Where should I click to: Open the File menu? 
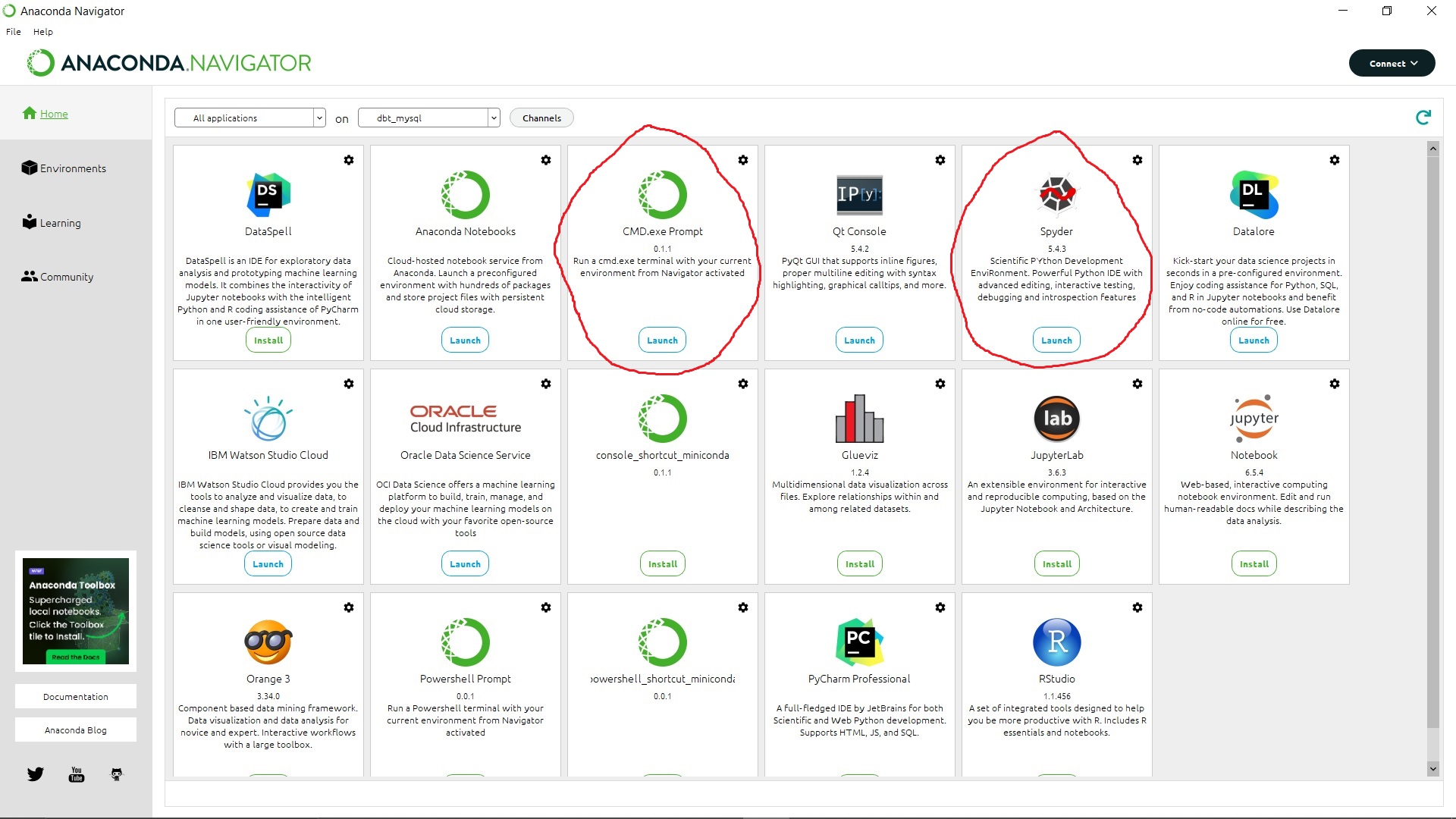coord(14,32)
